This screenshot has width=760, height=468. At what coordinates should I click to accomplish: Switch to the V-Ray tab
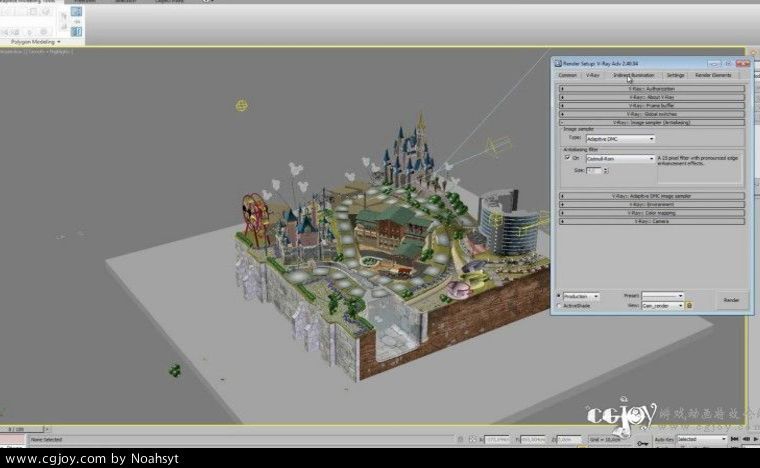[x=592, y=75]
